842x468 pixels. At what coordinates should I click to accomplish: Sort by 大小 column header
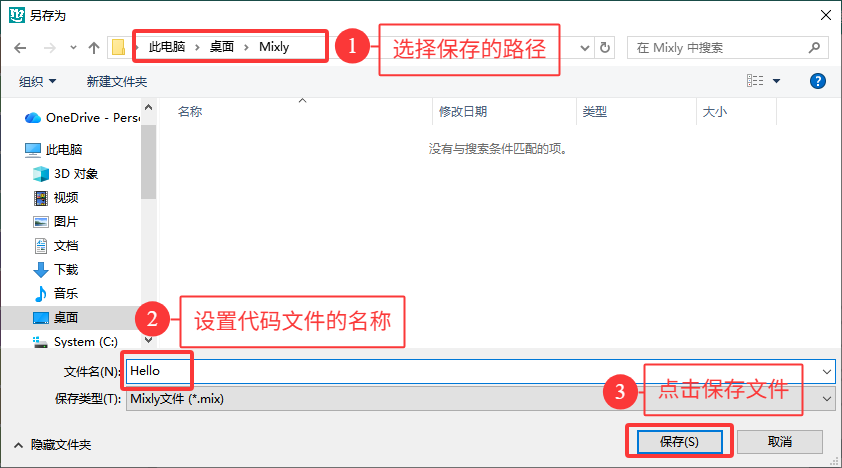715,112
